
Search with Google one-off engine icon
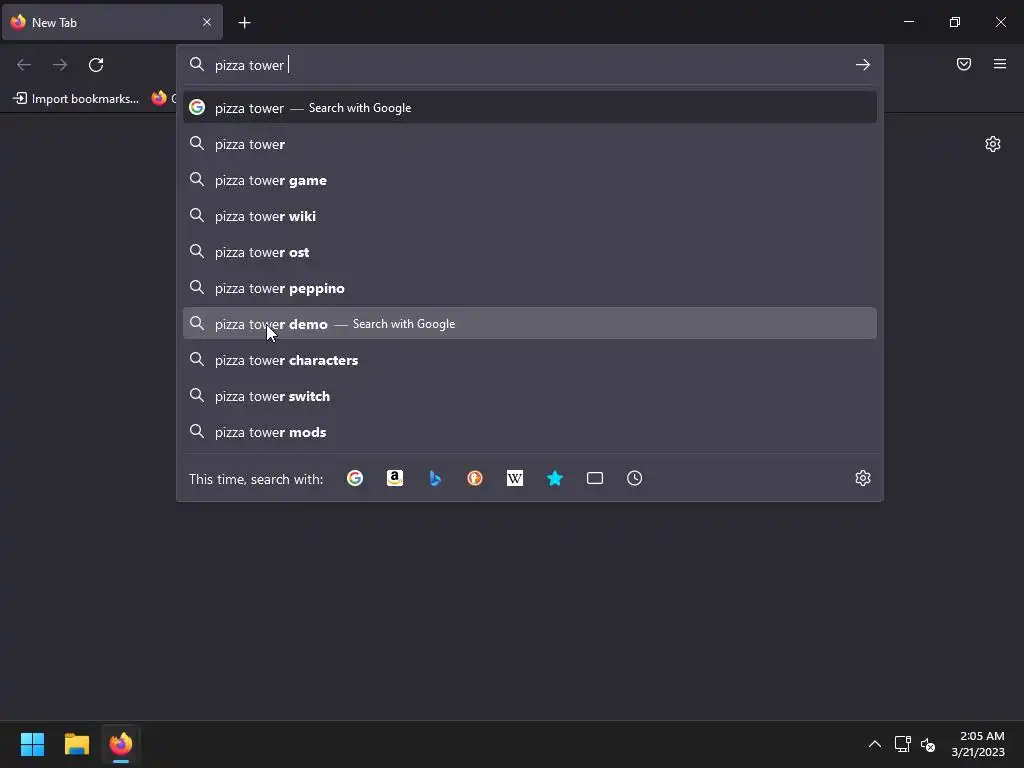coord(355,478)
